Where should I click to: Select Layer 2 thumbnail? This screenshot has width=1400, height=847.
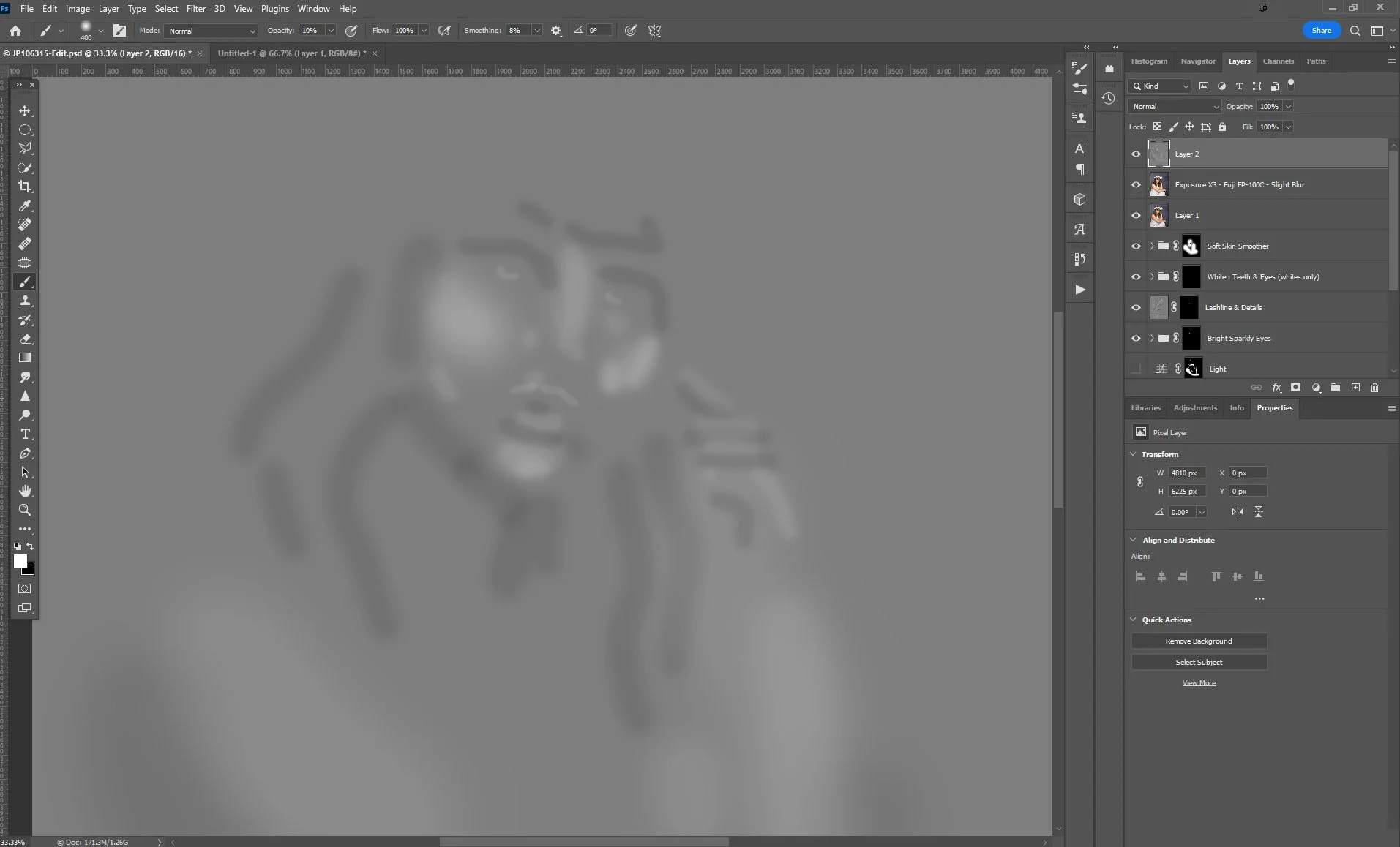[1159, 154]
